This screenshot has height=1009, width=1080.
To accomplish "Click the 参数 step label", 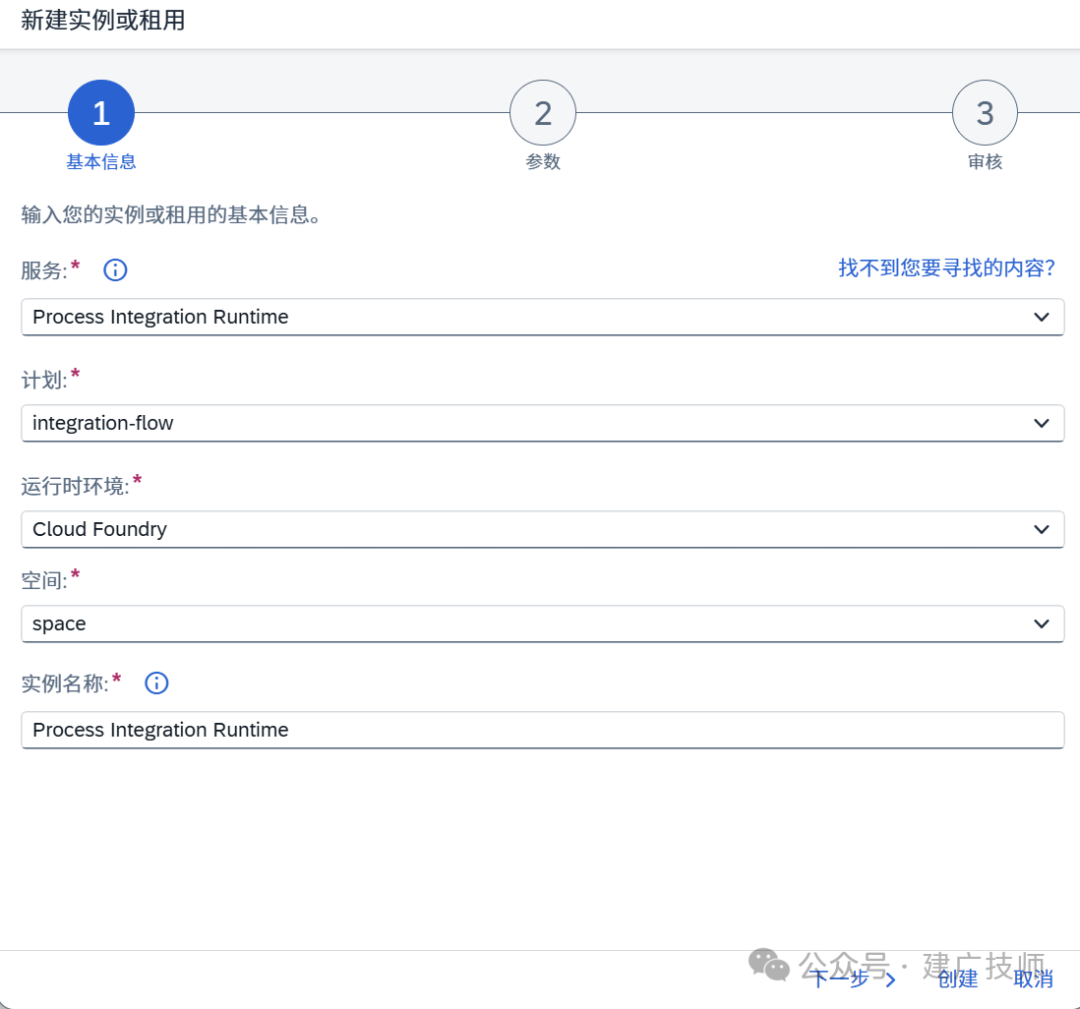I will point(543,162).
